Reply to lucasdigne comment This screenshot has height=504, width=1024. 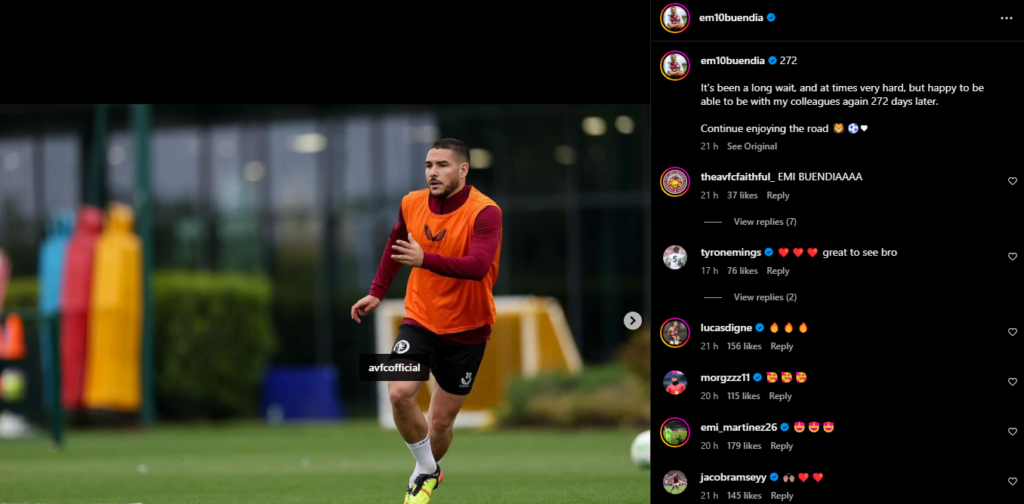pyautogui.click(x=782, y=347)
